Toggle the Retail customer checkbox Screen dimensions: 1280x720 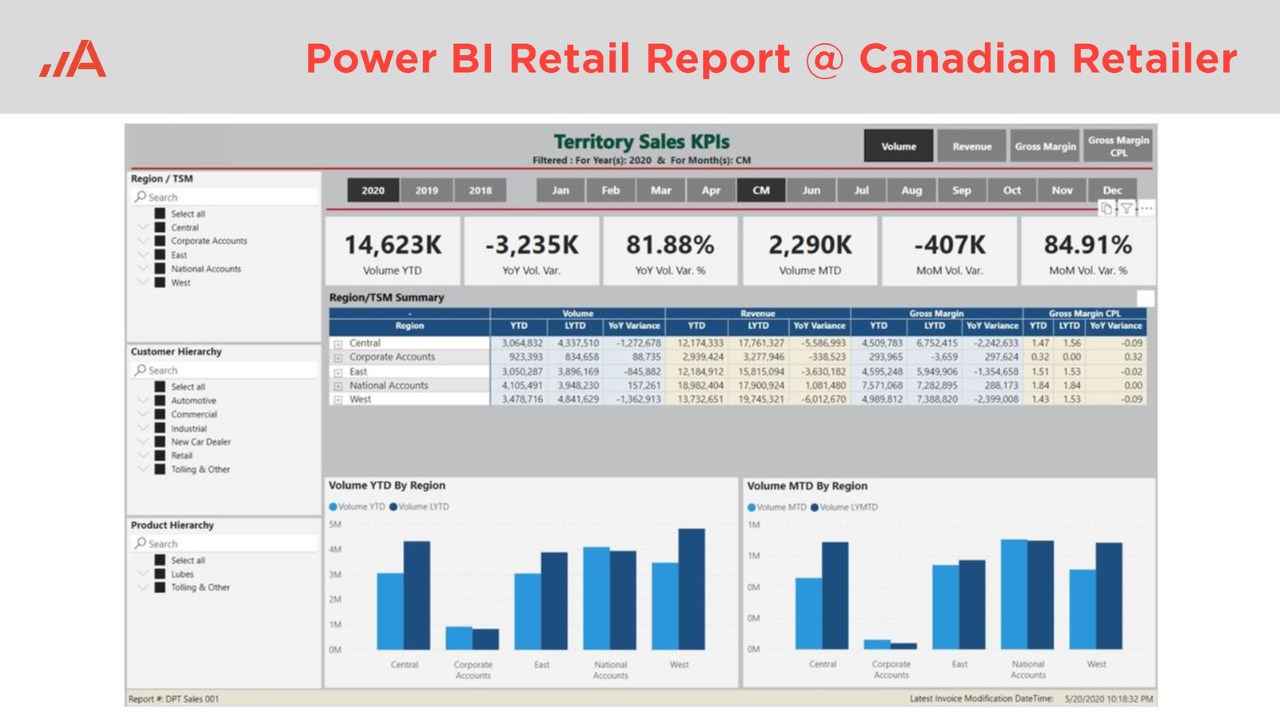[x=159, y=455]
